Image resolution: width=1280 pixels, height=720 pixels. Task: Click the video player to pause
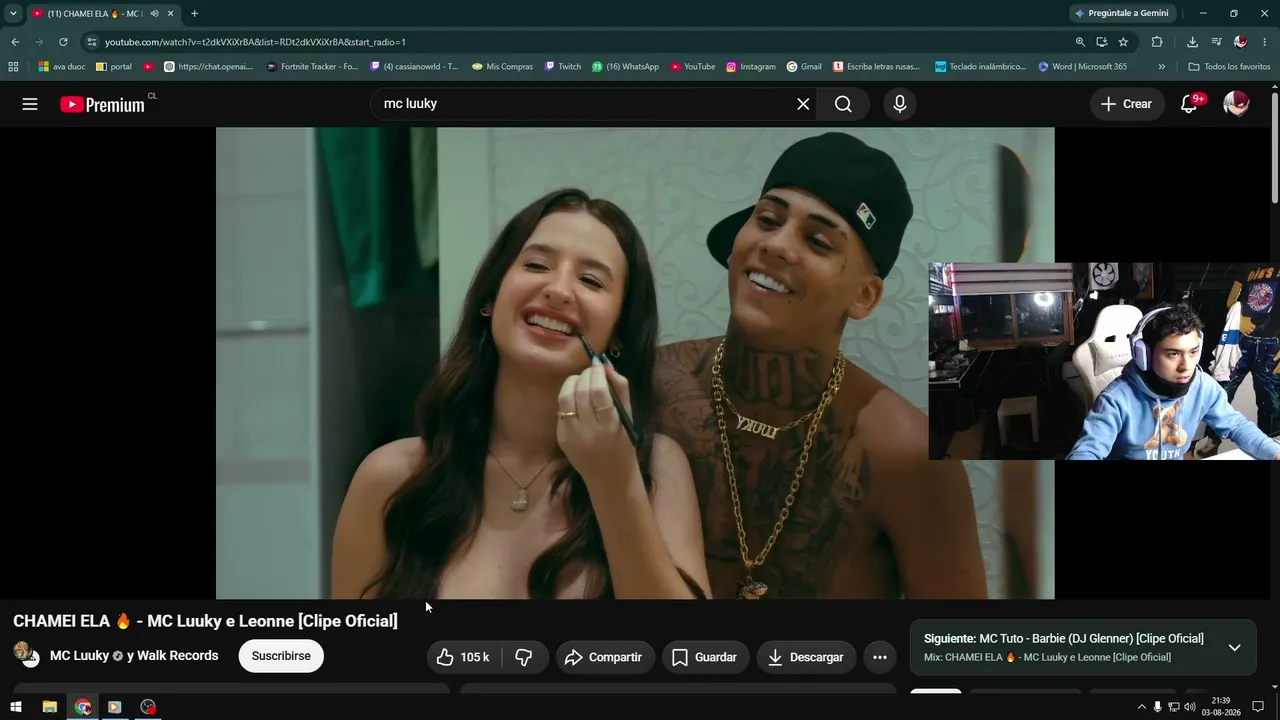point(635,363)
